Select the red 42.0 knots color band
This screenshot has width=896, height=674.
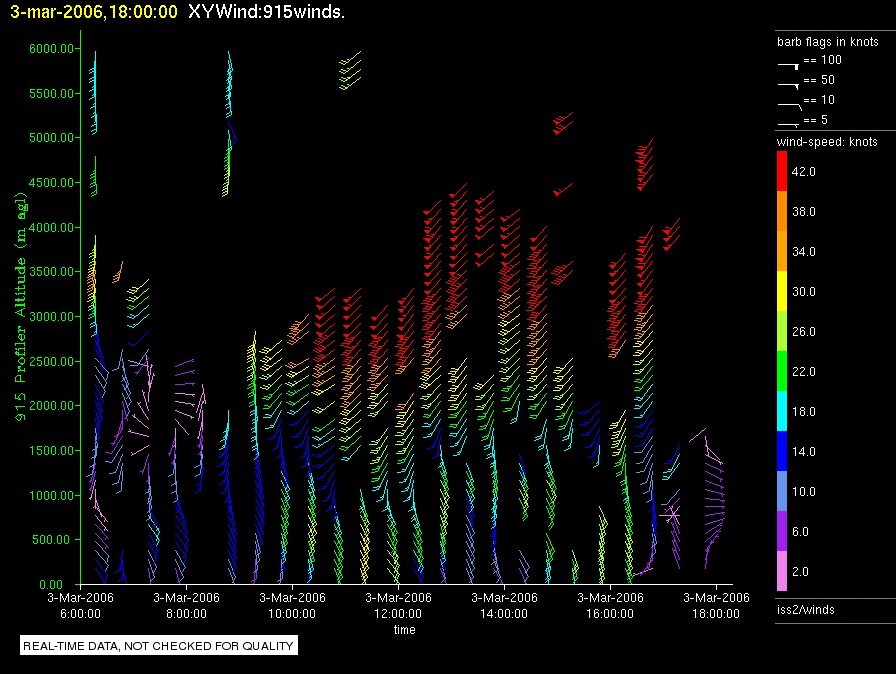tap(783, 172)
